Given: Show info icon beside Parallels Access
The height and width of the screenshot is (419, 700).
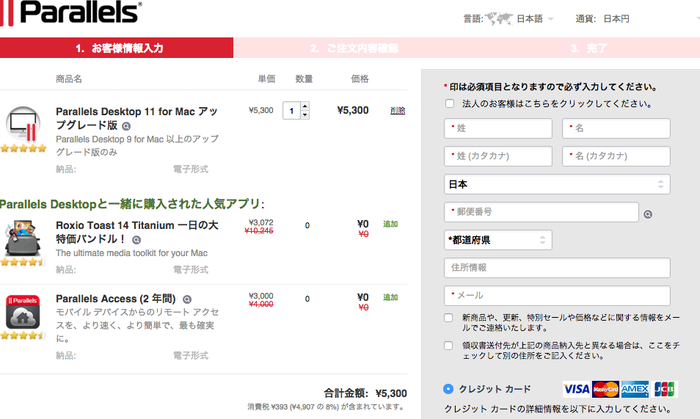Looking at the screenshot, I should pos(187,299).
